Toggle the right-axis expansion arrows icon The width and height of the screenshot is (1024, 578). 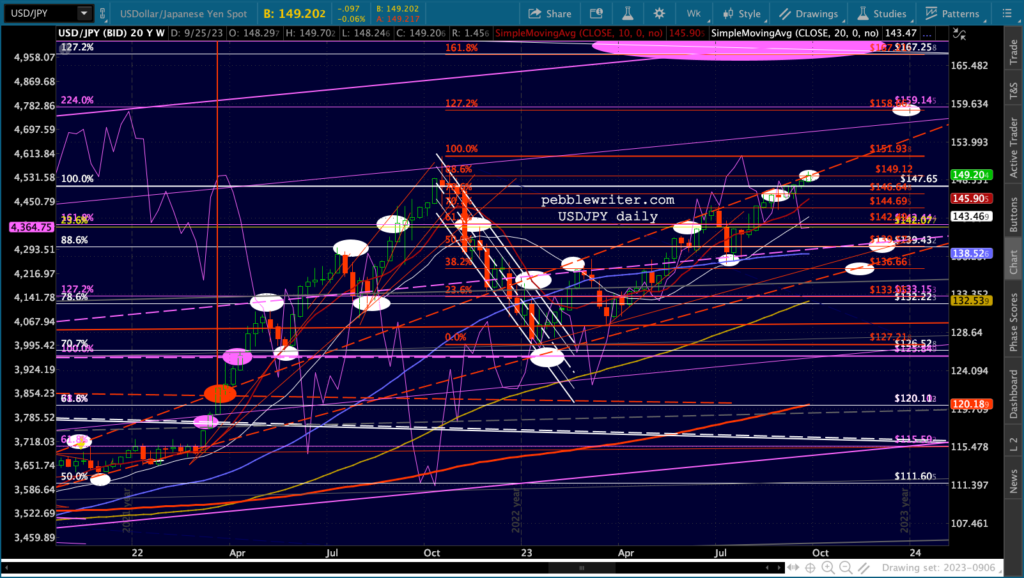click(959, 34)
